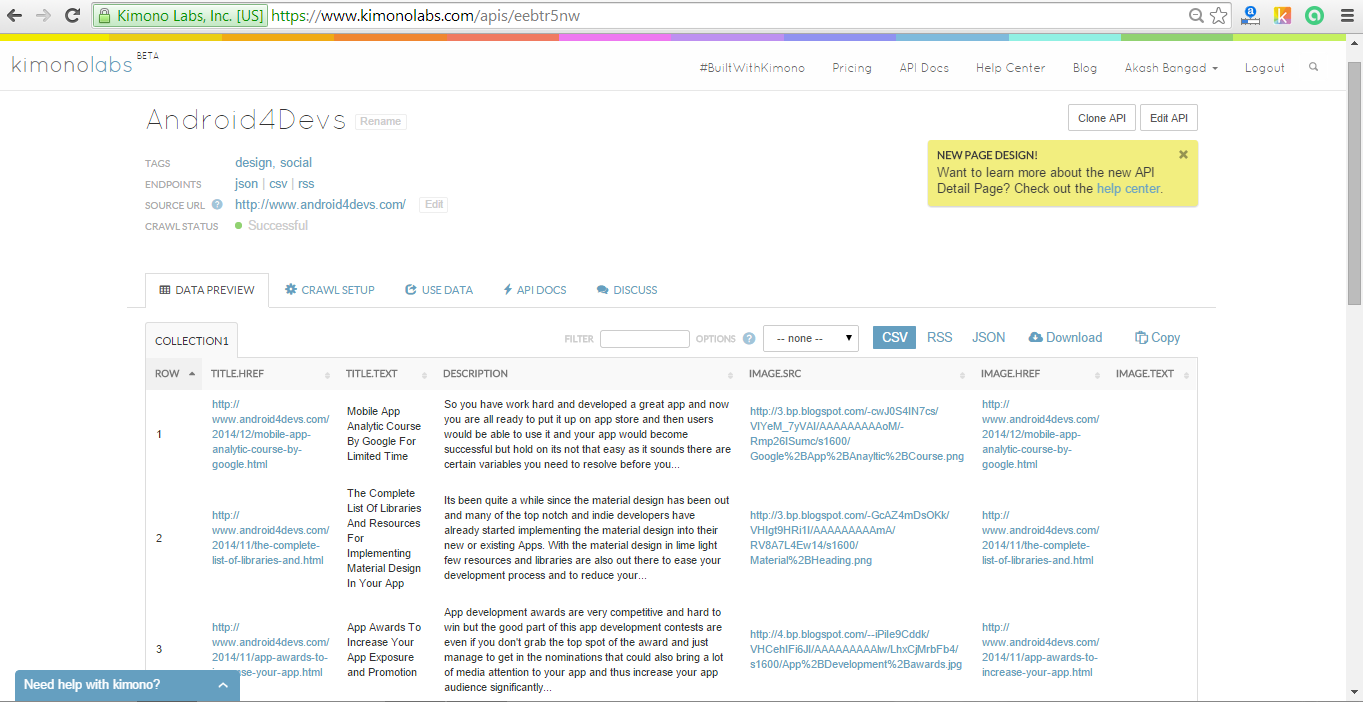Viewport: 1366px width, 702px height.
Task: Open the '-- none --' options dropdown
Action: click(811, 338)
